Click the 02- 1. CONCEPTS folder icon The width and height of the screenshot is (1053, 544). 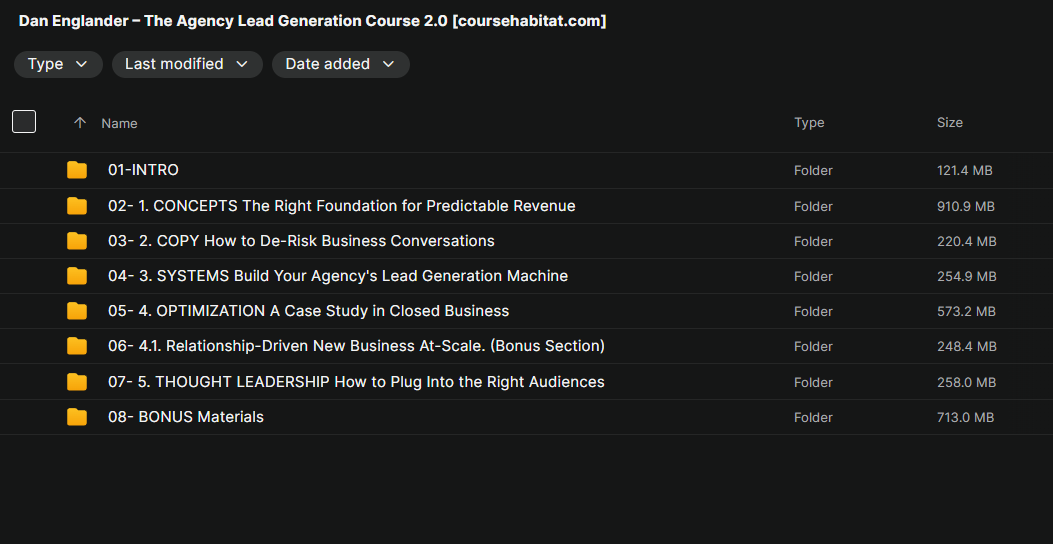(x=77, y=206)
